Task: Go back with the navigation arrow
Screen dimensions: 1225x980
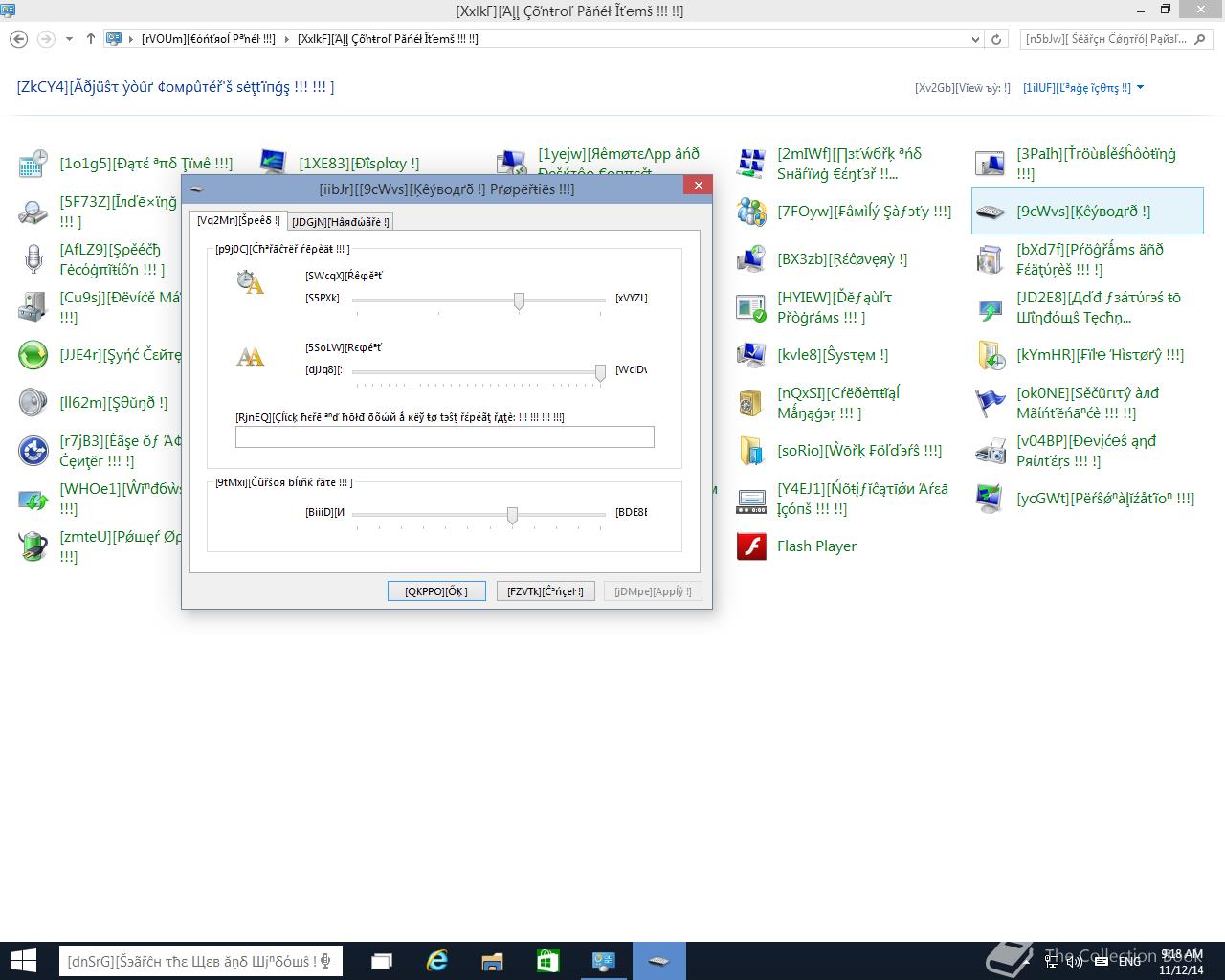Action: [x=19, y=39]
